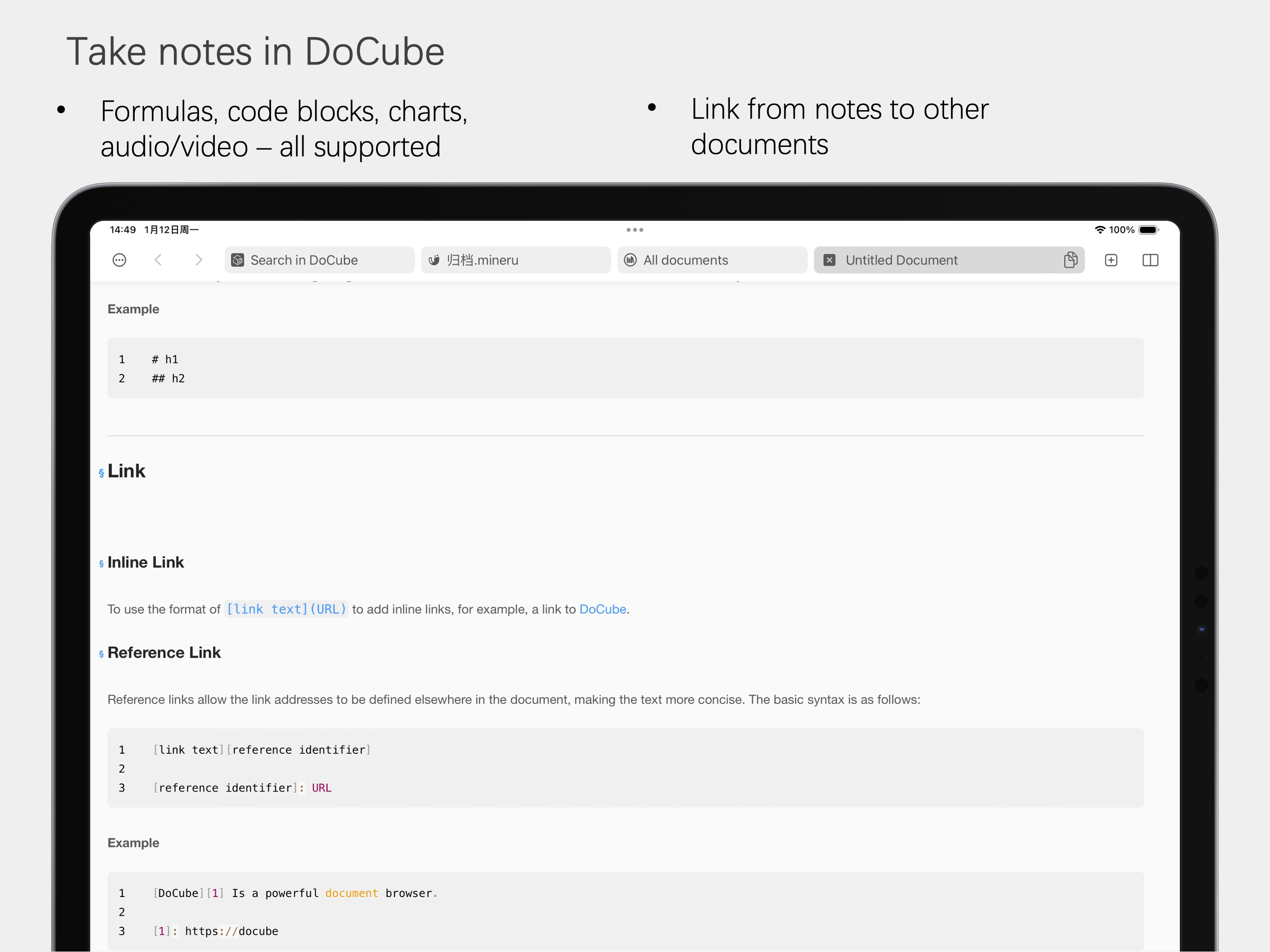Click the mineru icon beside 归档.mineru
Viewport: 1270px width, 952px height.
(434, 260)
